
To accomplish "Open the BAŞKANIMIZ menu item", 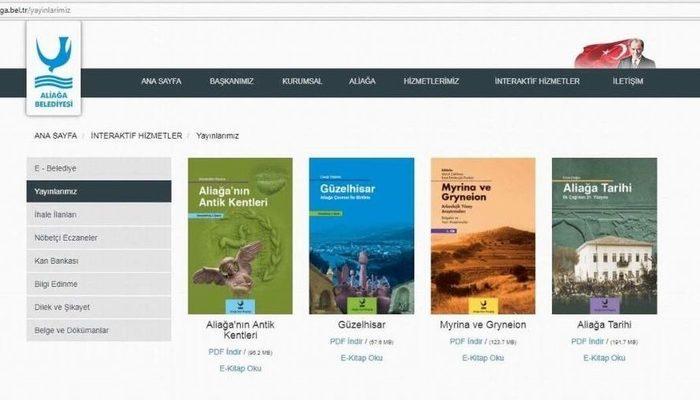I will (232, 81).
